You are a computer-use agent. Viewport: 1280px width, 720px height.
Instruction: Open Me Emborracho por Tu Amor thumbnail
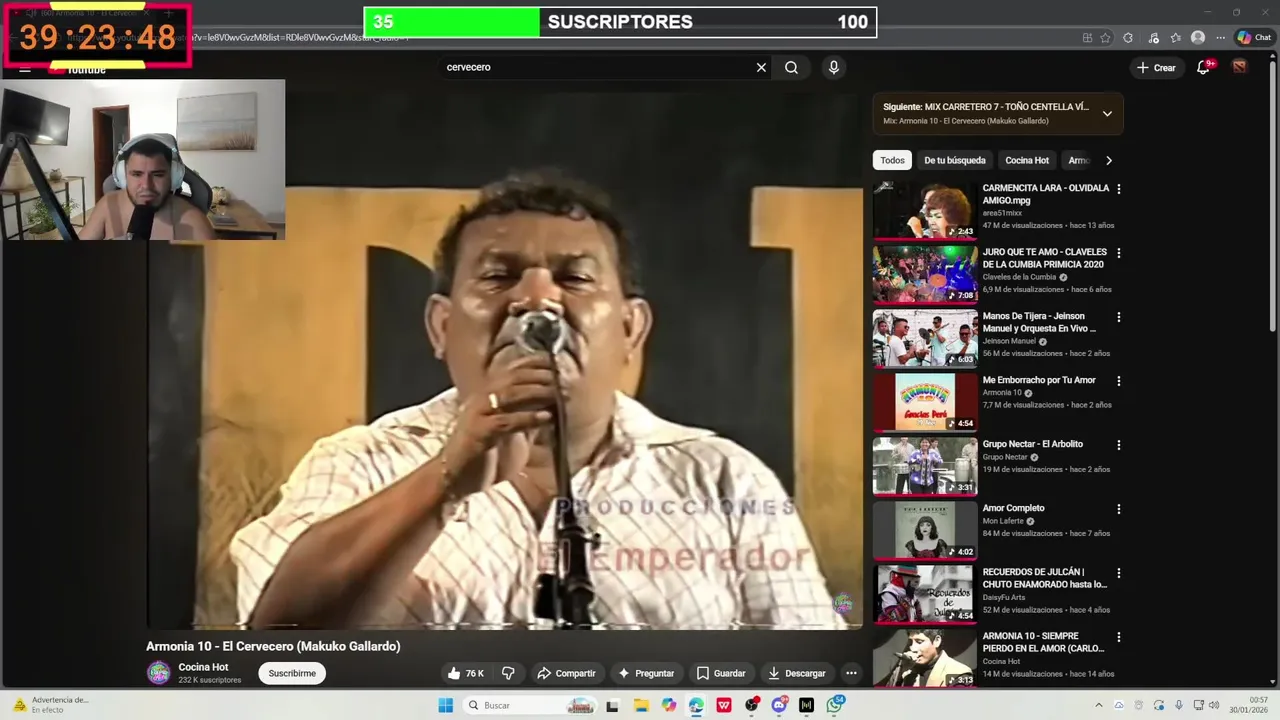click(x=925, y=402)
